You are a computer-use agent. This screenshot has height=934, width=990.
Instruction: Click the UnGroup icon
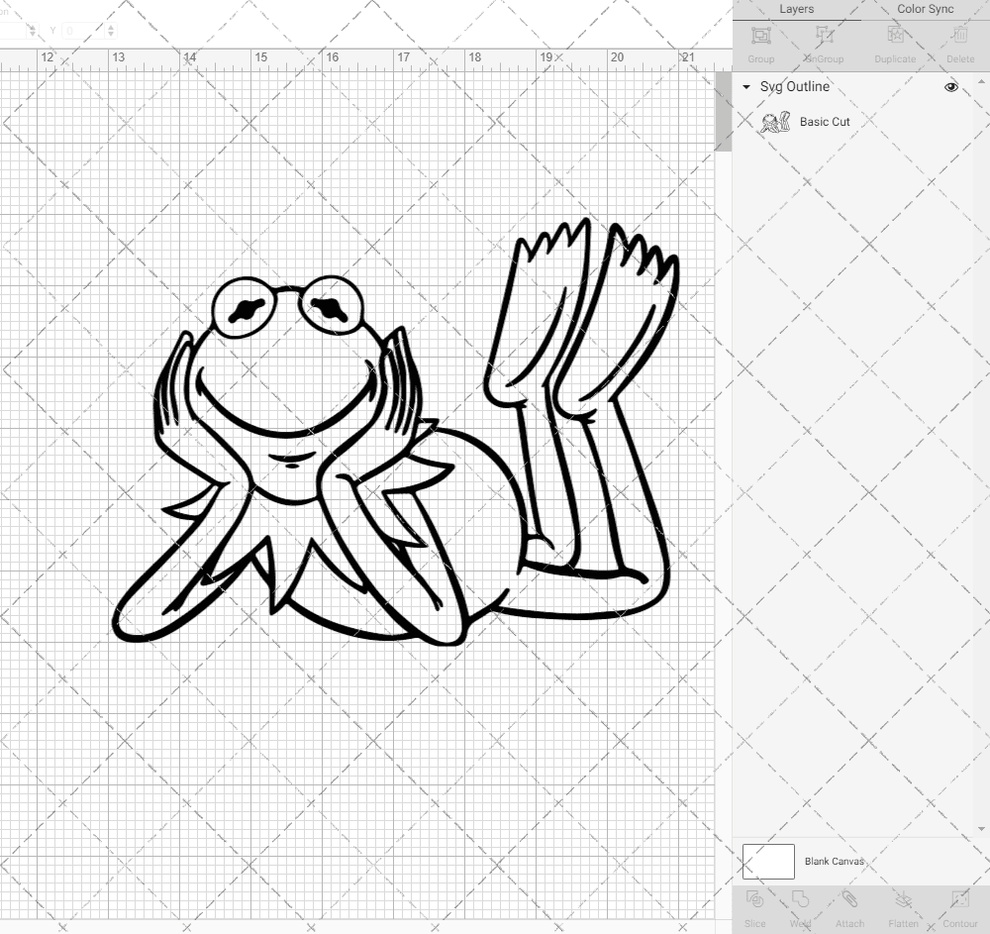pyautogui.click(x=825, y=42)
